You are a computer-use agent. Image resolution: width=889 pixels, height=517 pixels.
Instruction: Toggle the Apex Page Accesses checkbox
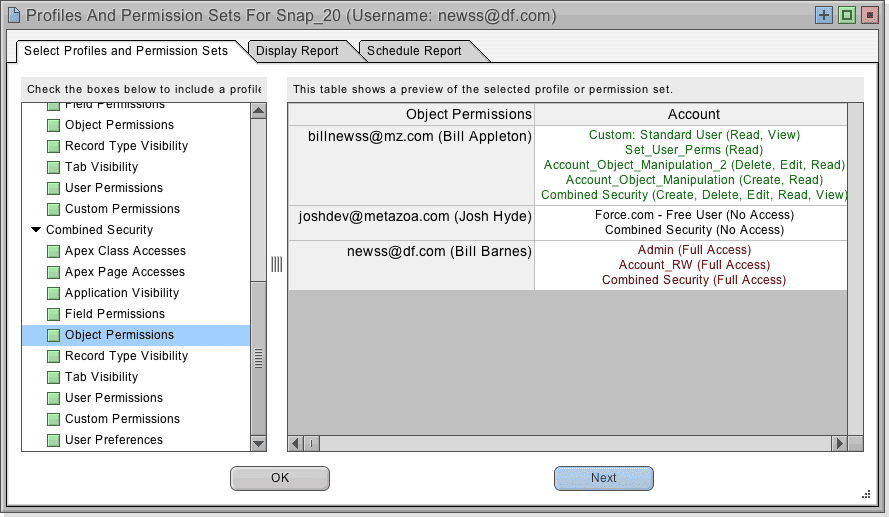(x=53, y=272)
